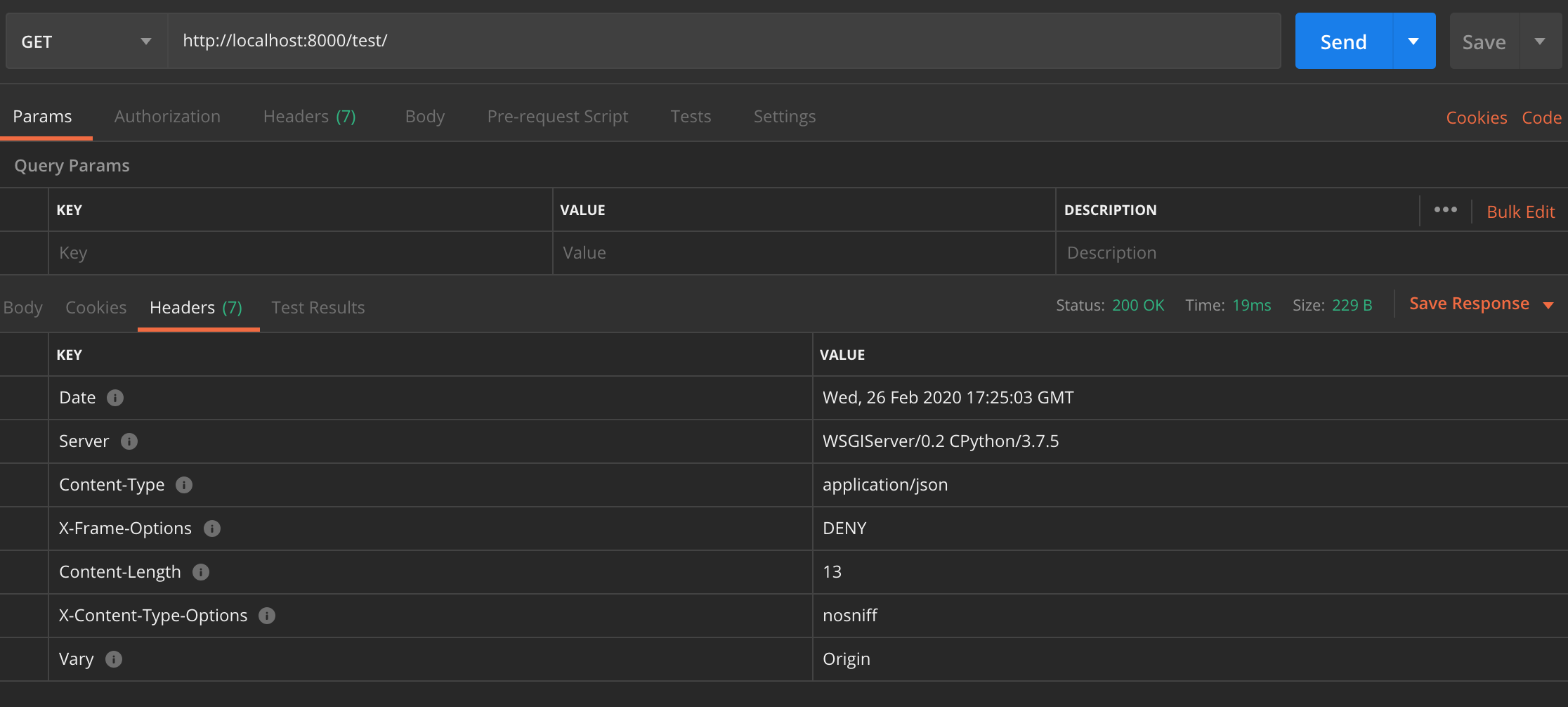Viewport: 1568px width, 707px height.
Task: Open the query params options ellipsis menu
Action: (x=1445, y=209)
